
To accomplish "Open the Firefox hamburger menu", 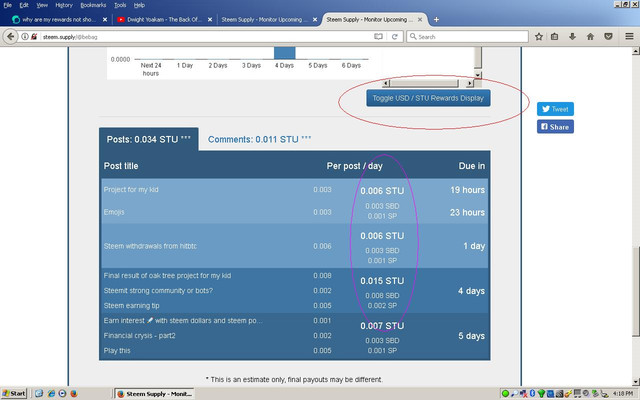I will click(x=629, y=37).
